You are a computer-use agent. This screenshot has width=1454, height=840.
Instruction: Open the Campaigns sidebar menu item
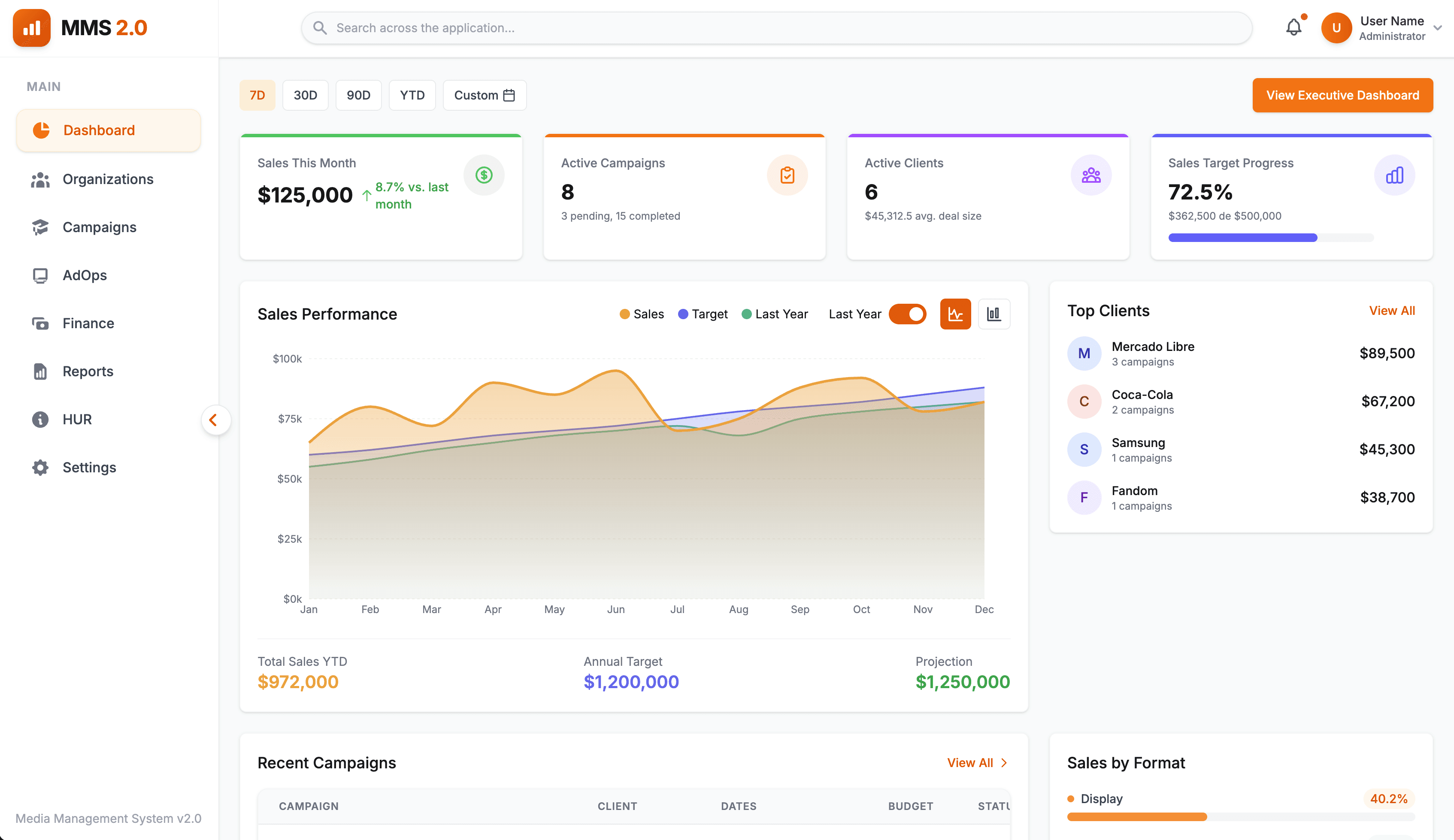pos(99,227)
